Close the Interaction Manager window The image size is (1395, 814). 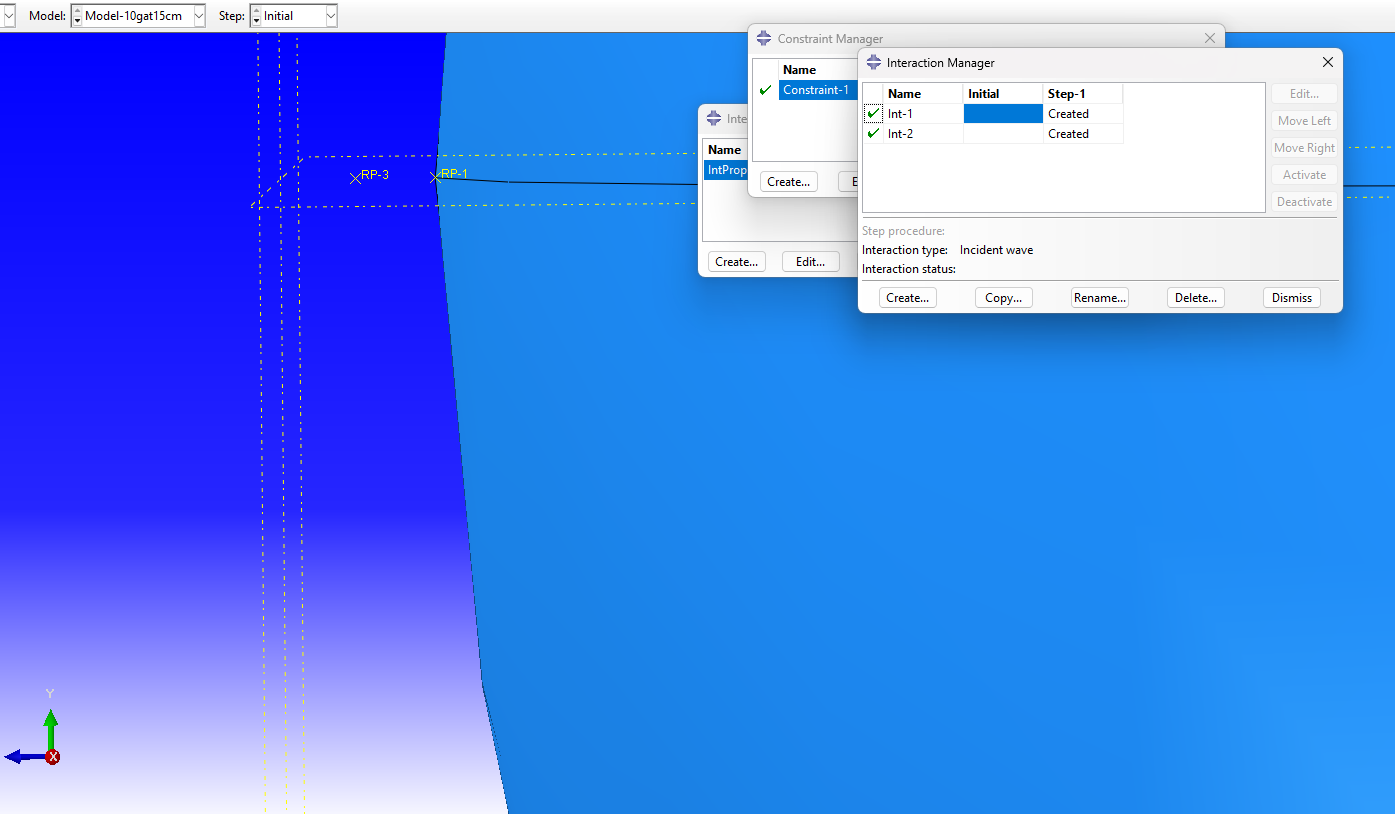[1328, 62]
